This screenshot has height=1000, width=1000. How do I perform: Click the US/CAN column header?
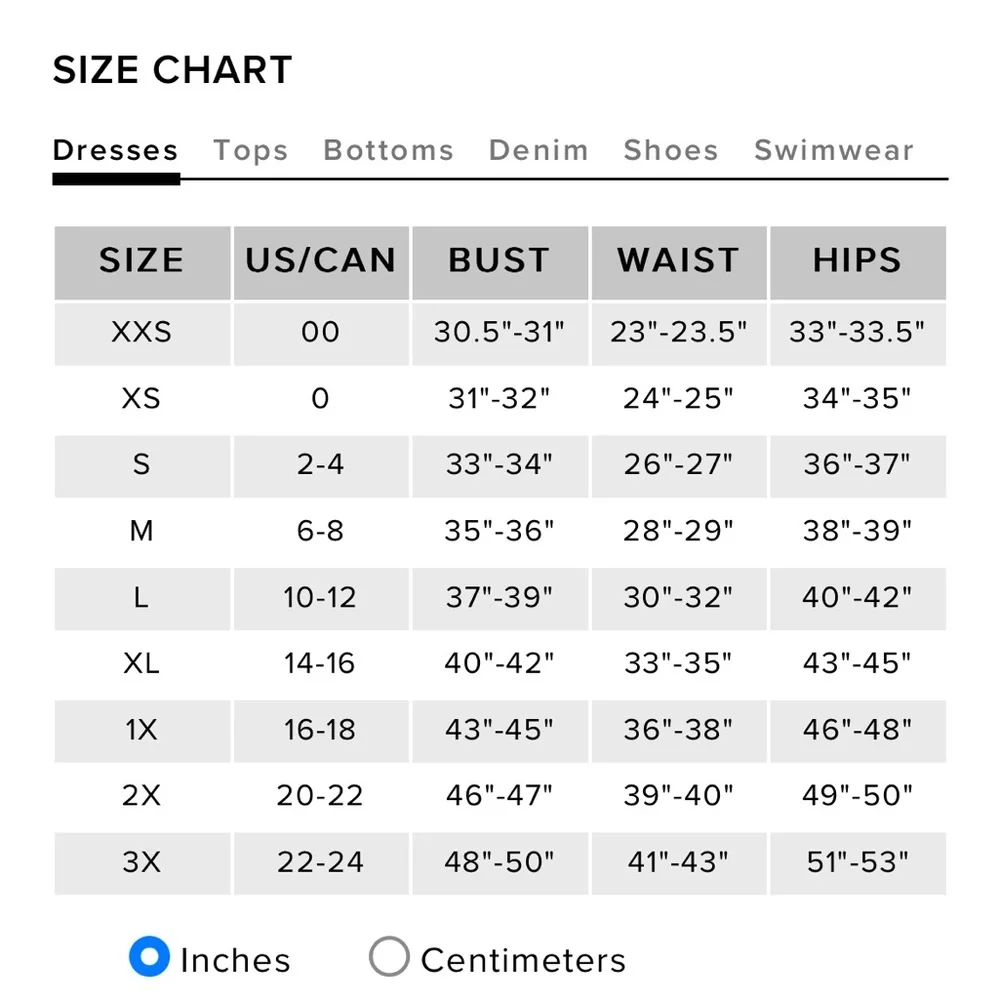321,261
